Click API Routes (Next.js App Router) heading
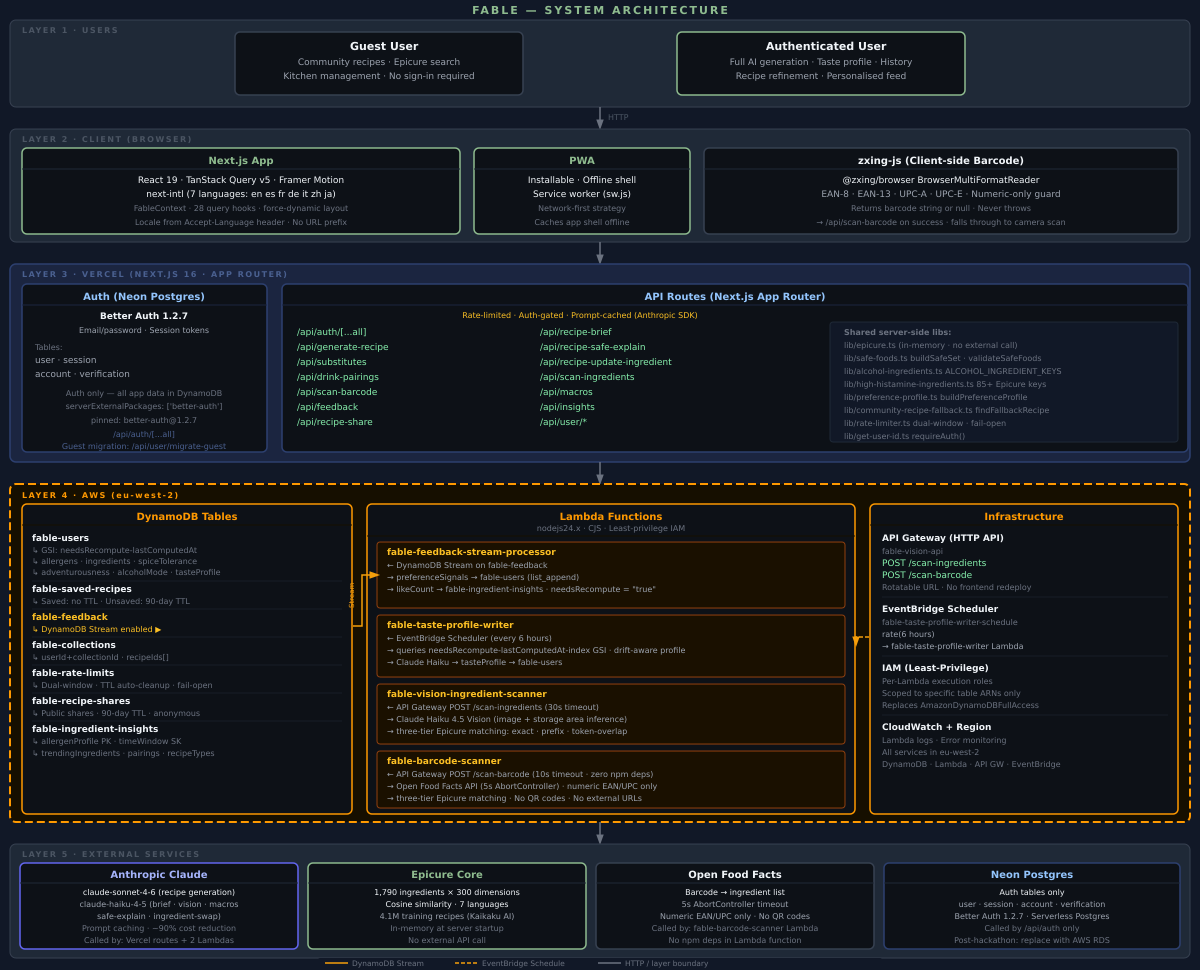 click(735, 296)
